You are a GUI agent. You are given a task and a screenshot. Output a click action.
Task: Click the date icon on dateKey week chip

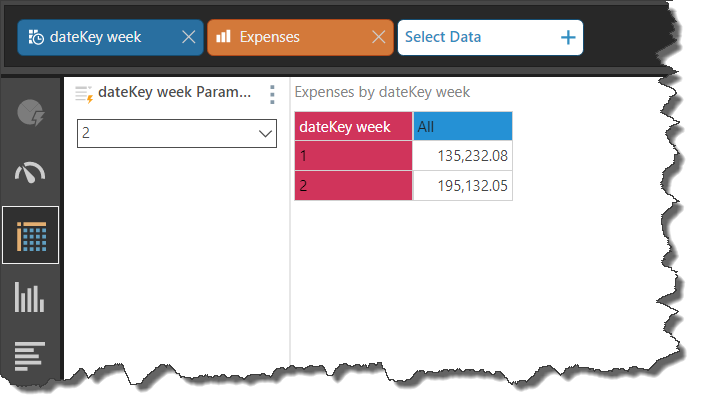point(36,38)
